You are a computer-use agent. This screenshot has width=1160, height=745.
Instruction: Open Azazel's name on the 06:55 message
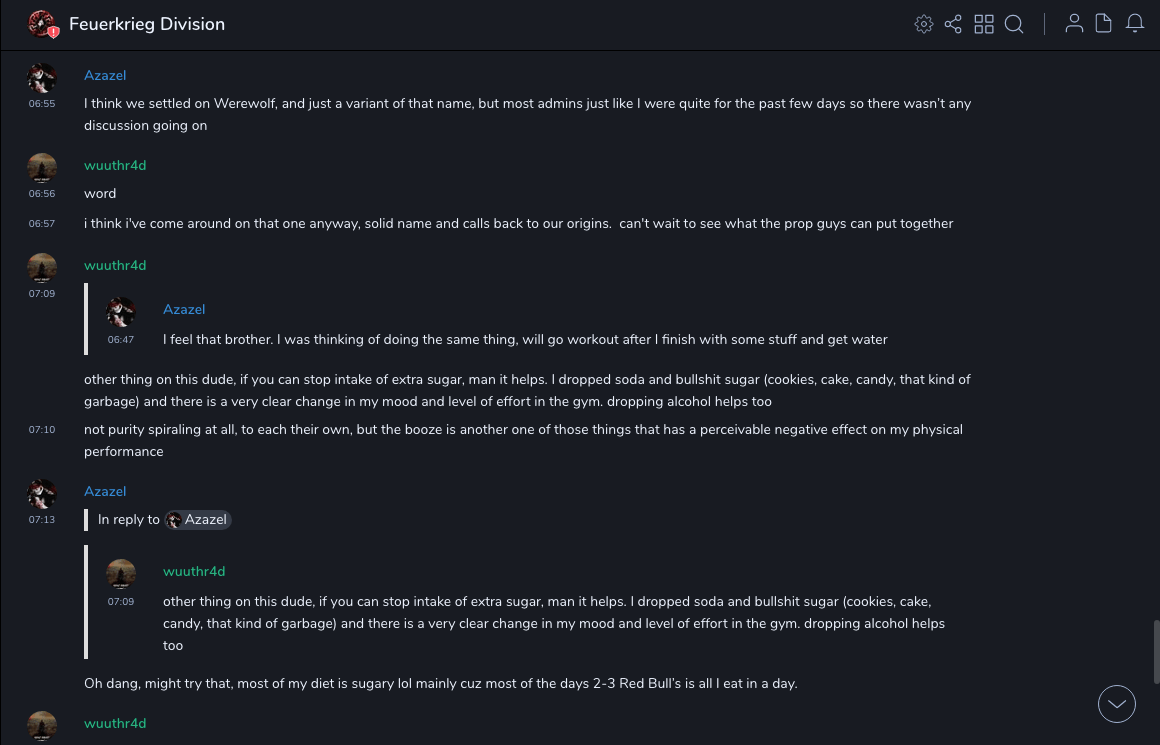click(105, 76)
